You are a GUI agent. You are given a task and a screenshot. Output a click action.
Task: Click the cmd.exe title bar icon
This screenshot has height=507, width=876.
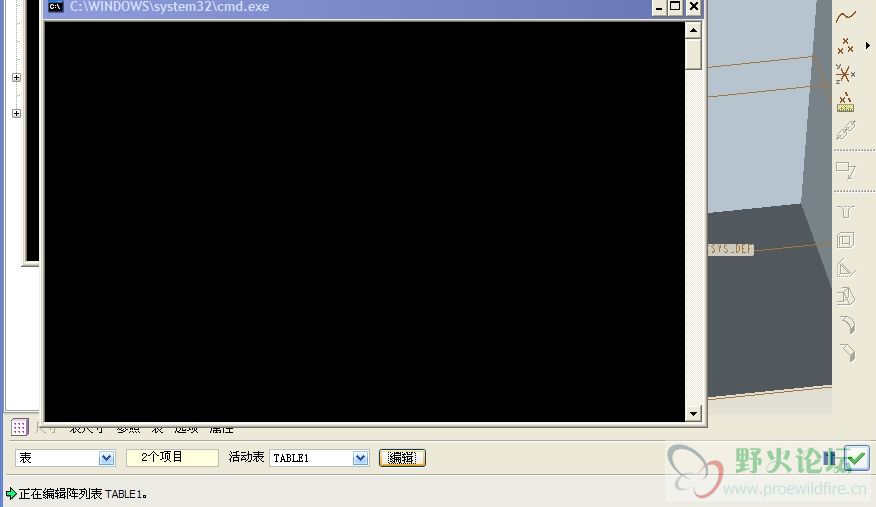pos(55,7)
